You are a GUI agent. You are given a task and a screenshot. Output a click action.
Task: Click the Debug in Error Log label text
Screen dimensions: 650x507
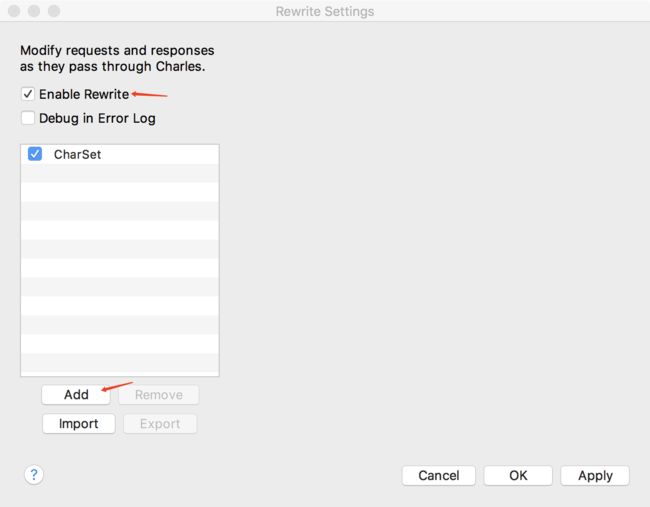97,118
